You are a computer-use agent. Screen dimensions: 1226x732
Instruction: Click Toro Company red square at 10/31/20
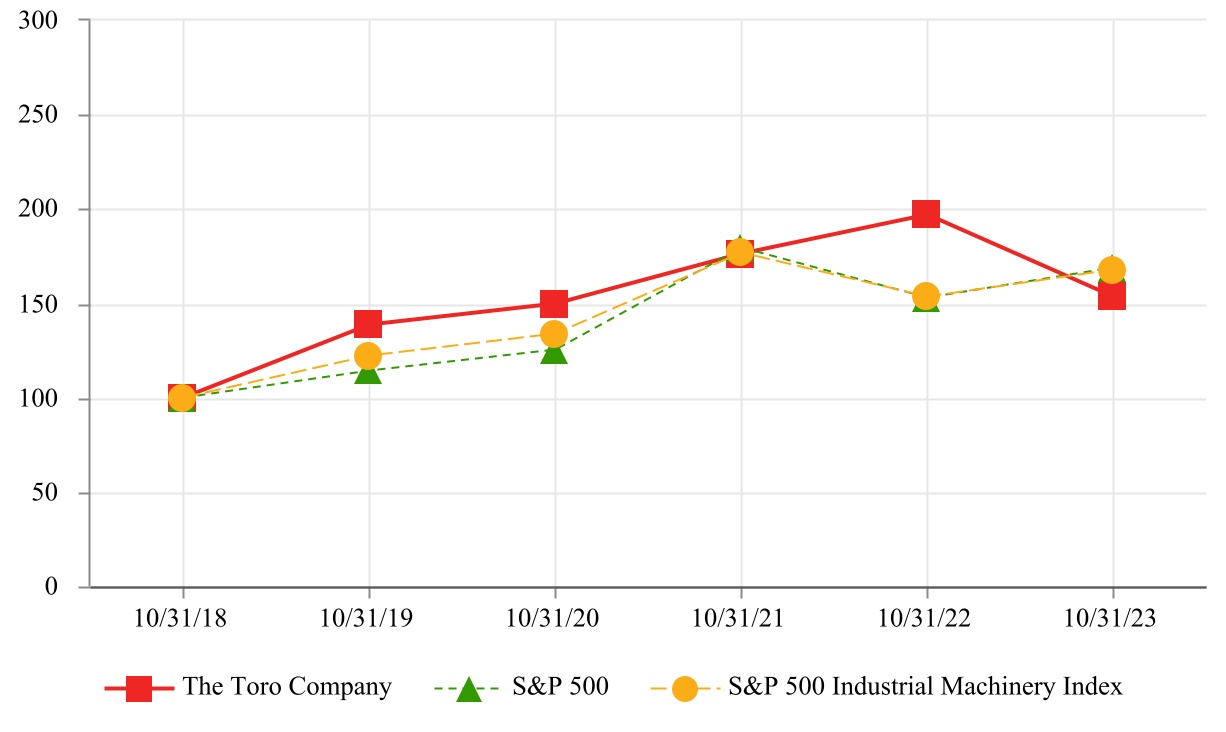pos(554,303)
